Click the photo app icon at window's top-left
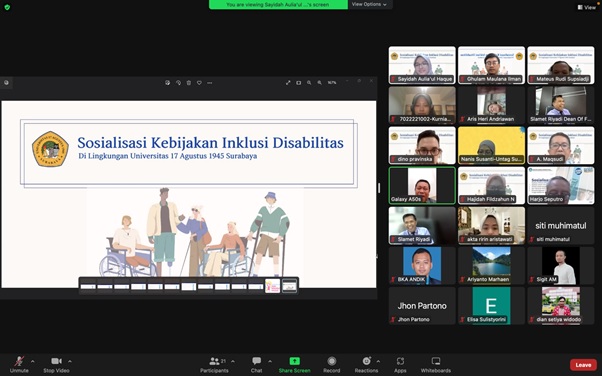 [x=6, y=83]
